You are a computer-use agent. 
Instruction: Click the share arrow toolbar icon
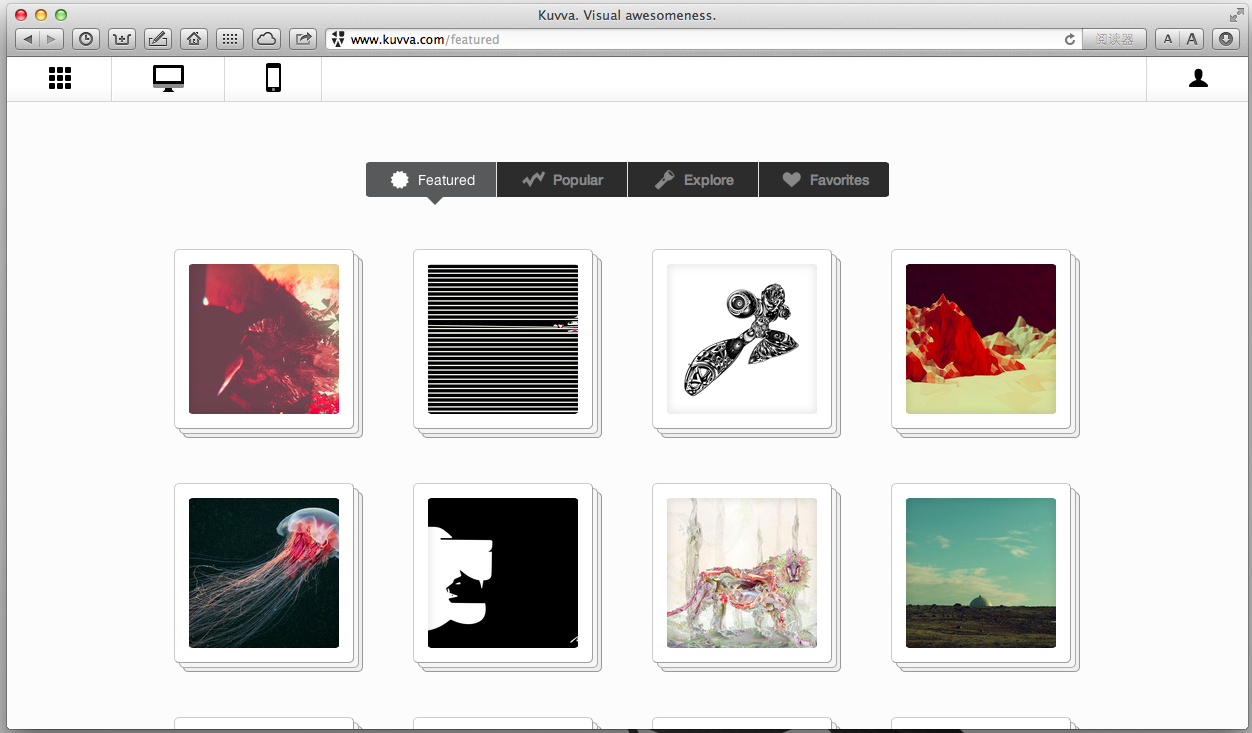pos(302,39)
